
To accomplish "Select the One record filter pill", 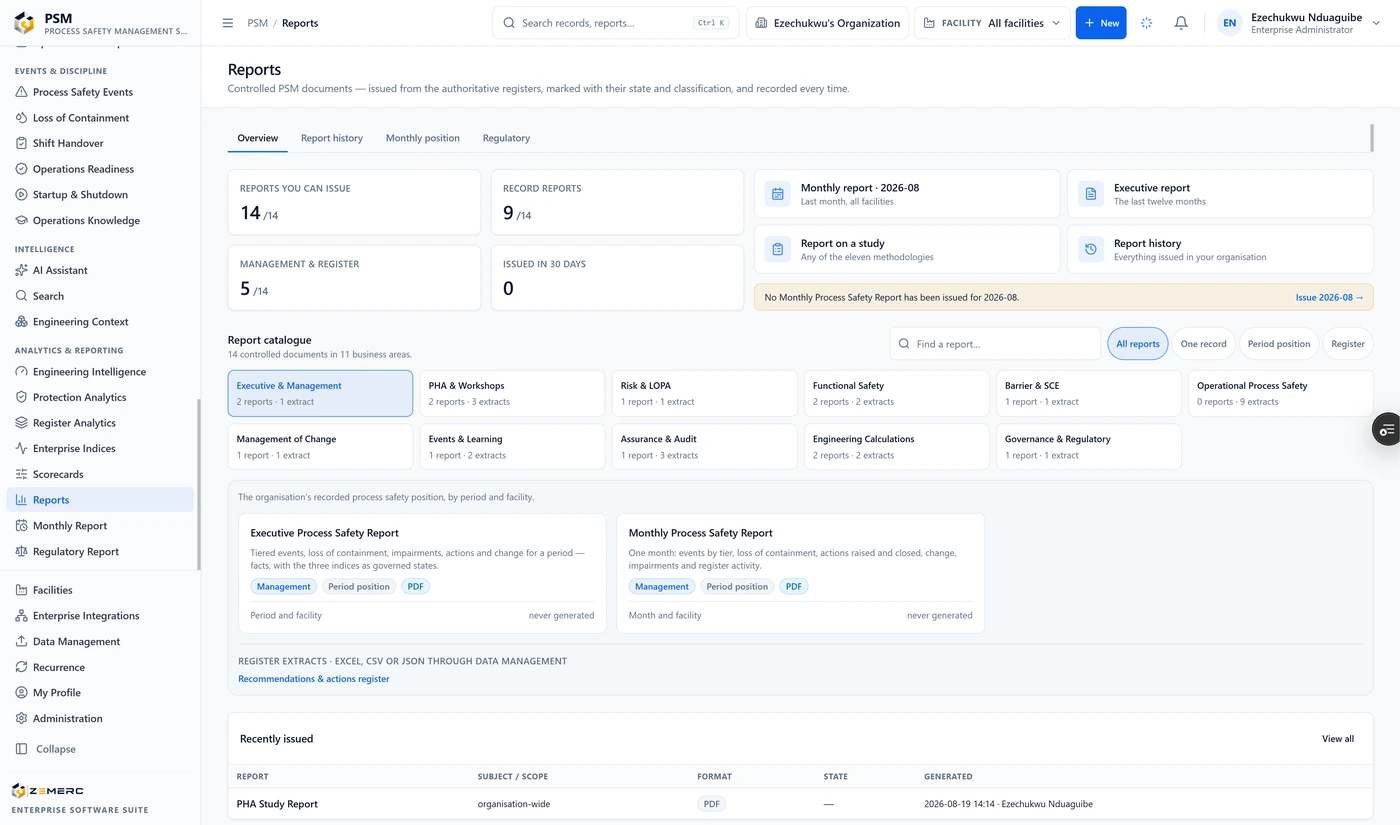I will [x=1203, y=344].
